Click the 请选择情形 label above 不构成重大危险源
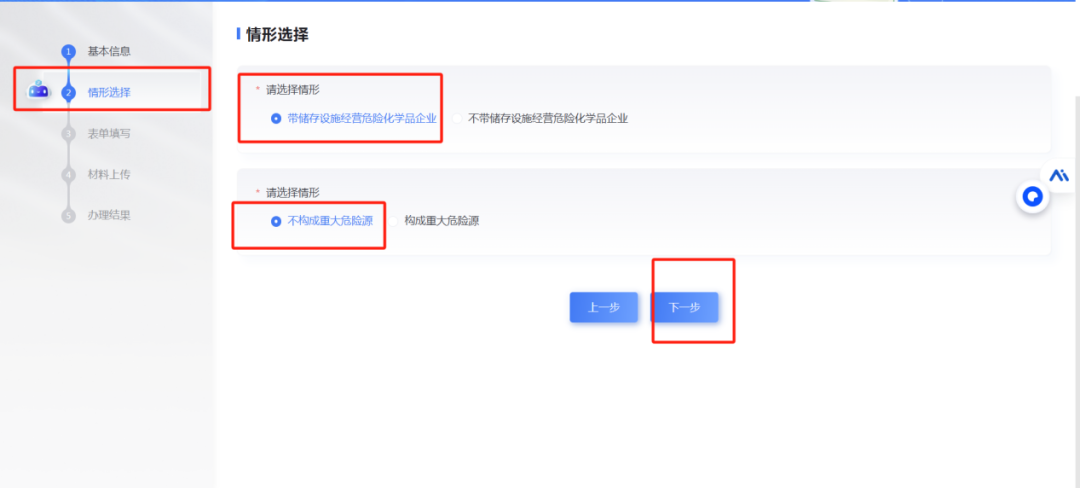 tap(293, 193)
